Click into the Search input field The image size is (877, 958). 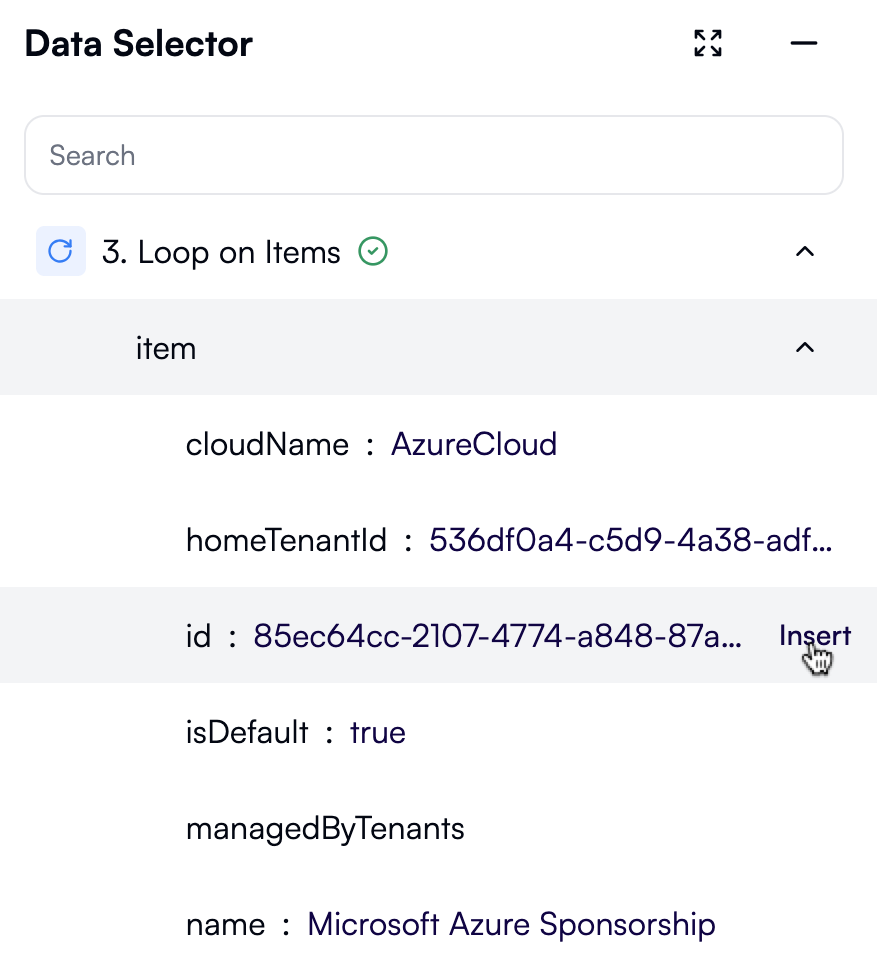(434, 155)
